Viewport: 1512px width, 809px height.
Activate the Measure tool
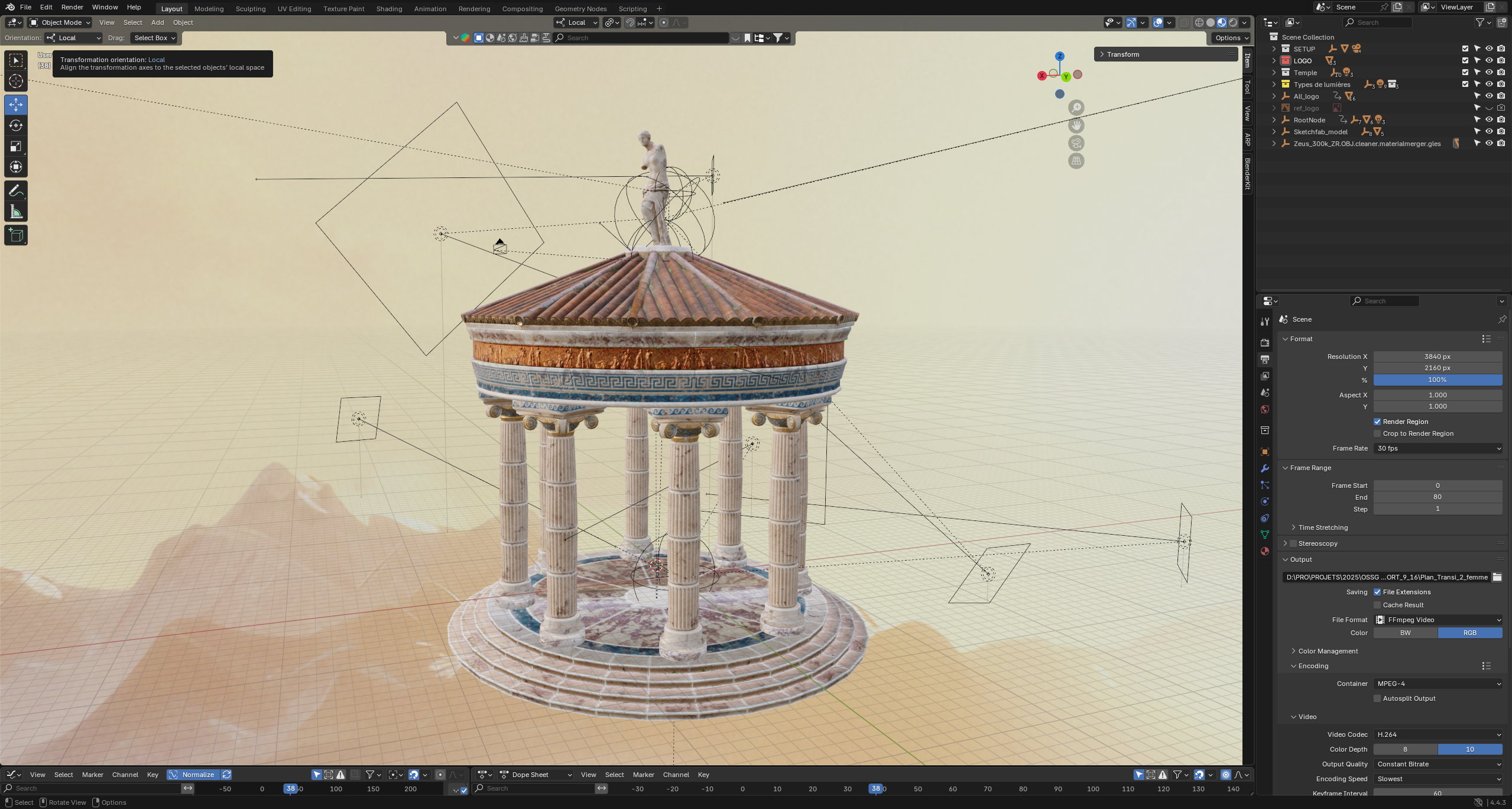15,211
